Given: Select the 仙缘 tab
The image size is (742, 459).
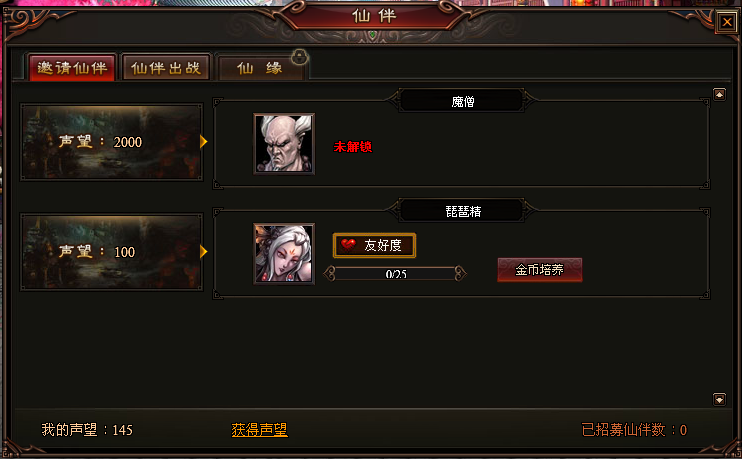Looking at the screenshot, I should click(260, 68).
